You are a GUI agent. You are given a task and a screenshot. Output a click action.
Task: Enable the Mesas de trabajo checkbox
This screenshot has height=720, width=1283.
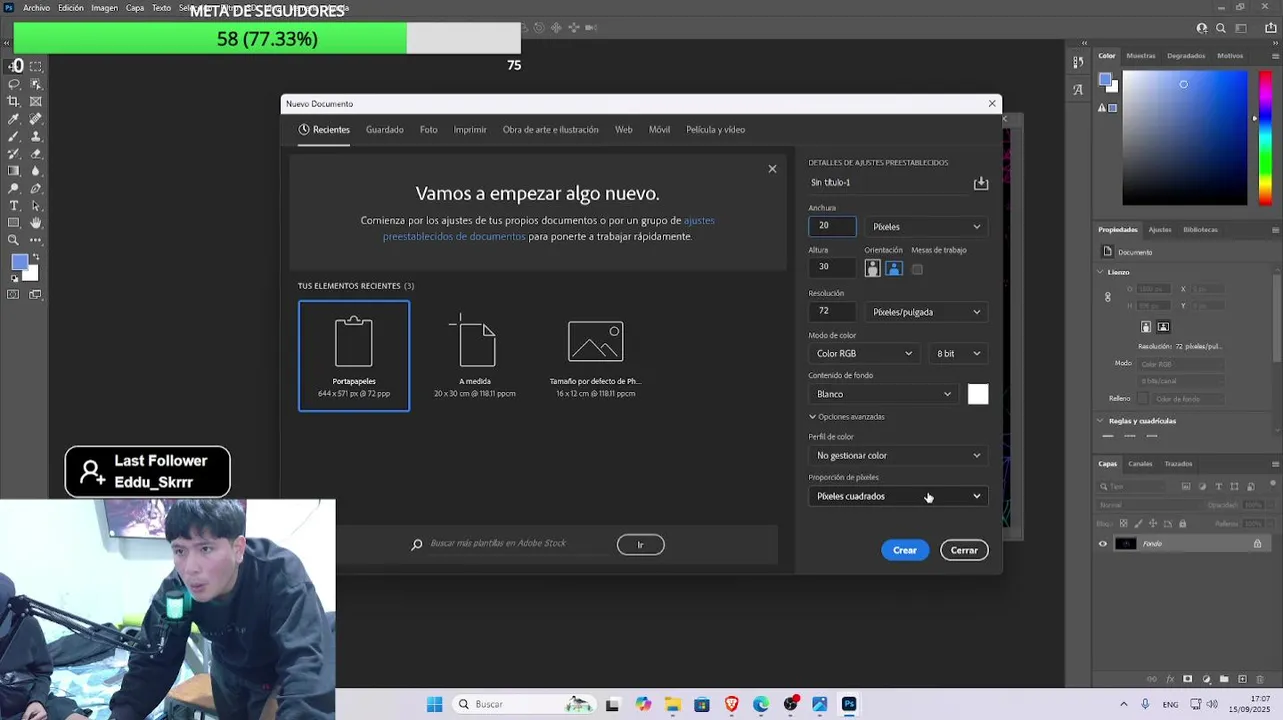[917, 269]
